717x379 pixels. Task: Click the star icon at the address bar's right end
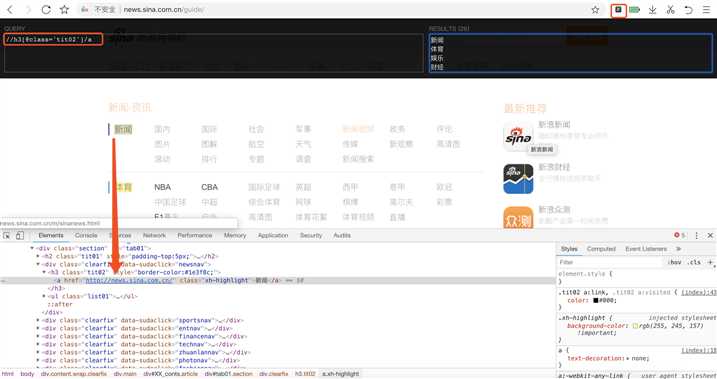595,10
